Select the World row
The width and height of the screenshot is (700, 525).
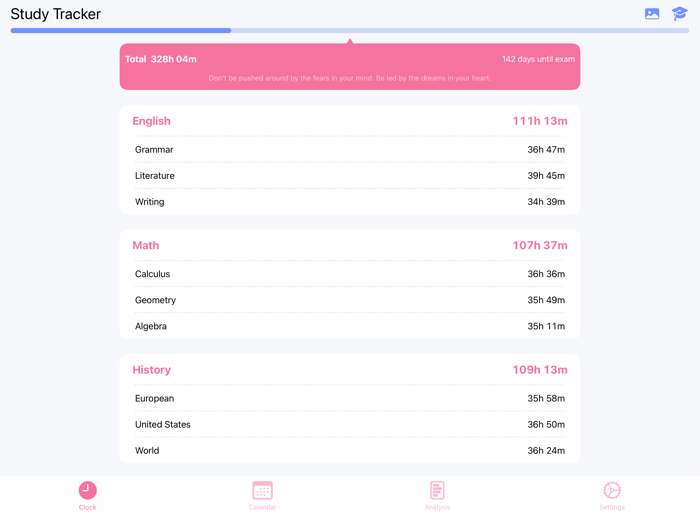pos(350,450)
